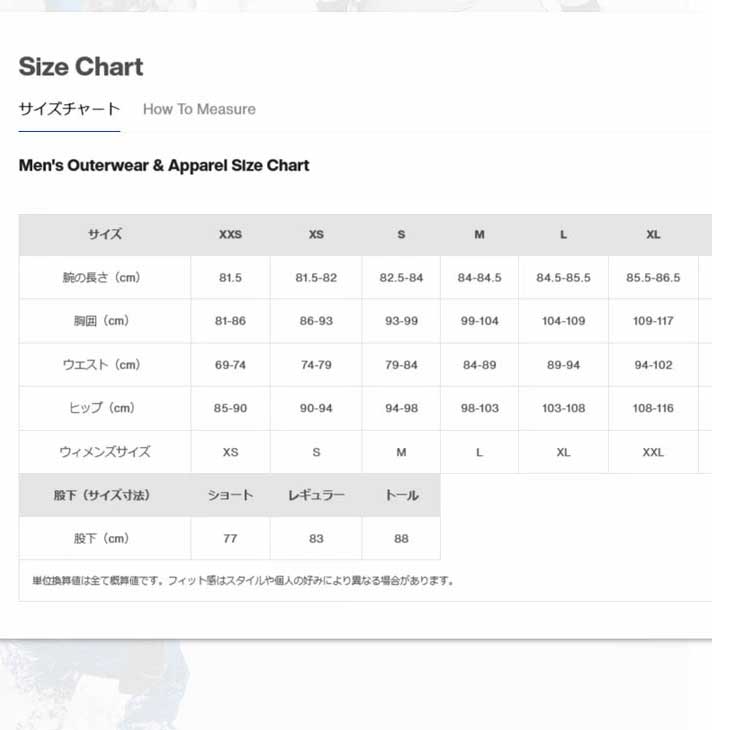This screenshot has height=730, width=730.
Task: Click the 股下（サイズ寸法） header cell
Action: tap(104, 495)
